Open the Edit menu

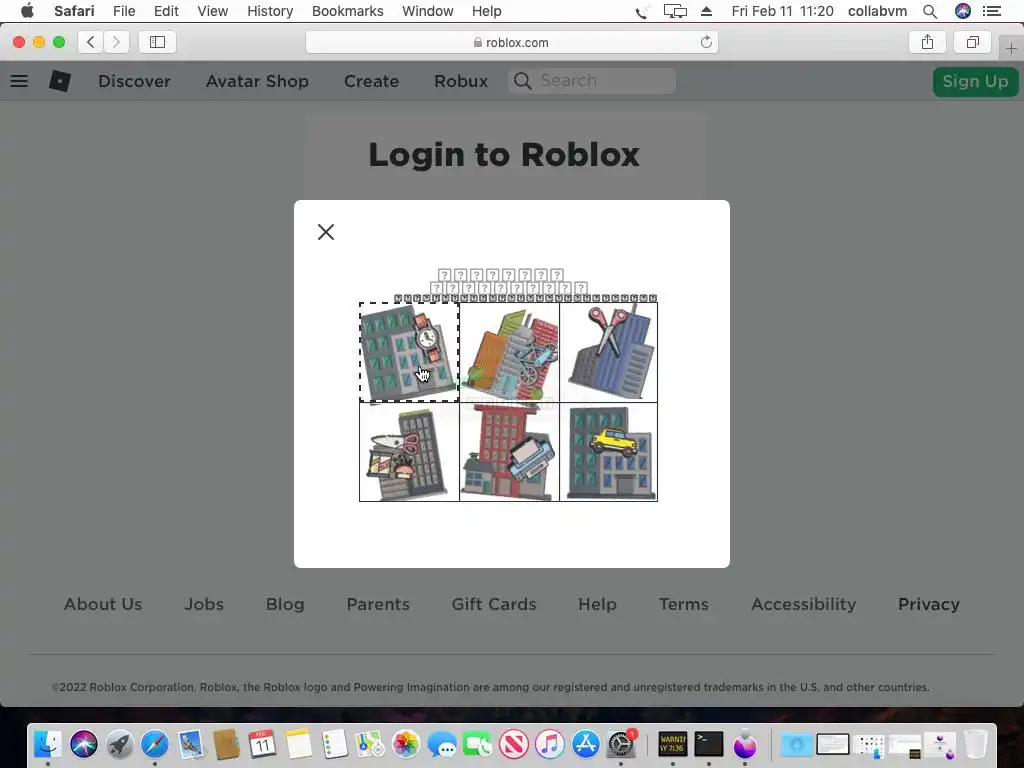point(167,11)
